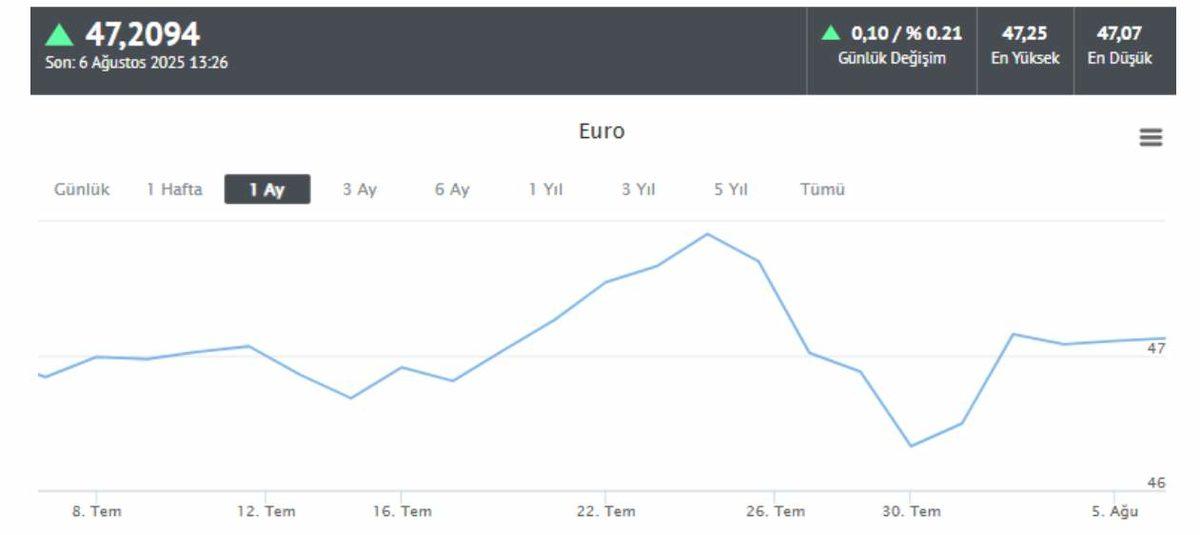The height and width of the screenshot is (535, 1200).
Task: Switch to the 5 Yıl range
Action: pos(731,189)
